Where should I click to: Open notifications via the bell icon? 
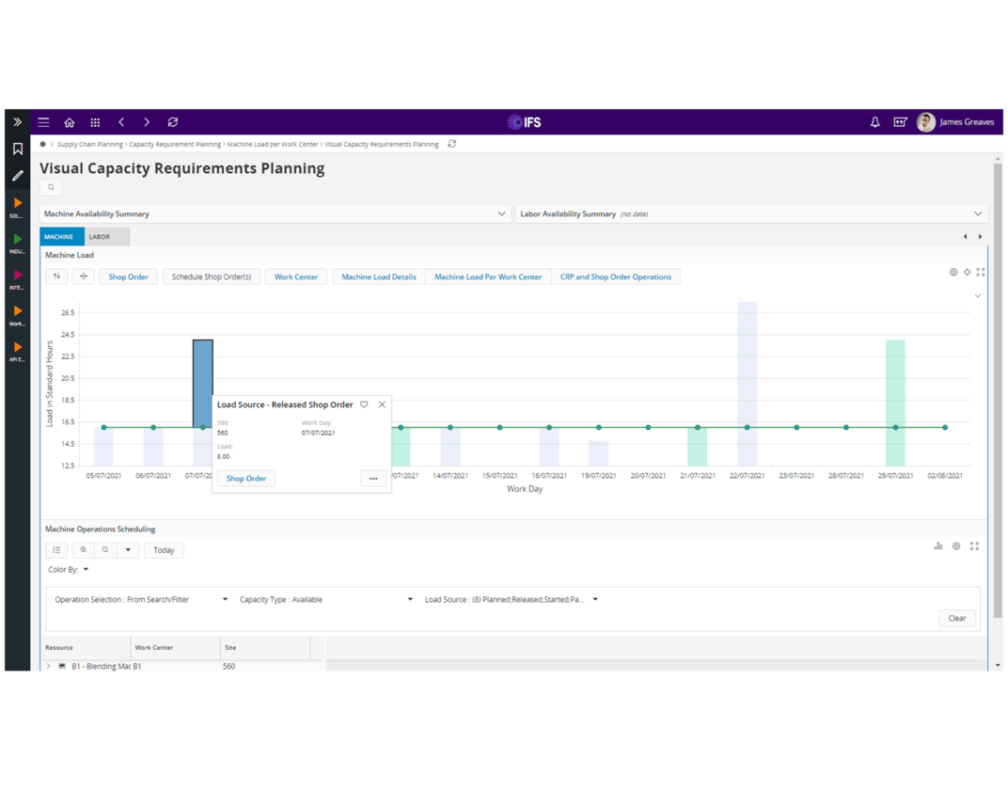(x=875, y=121)
